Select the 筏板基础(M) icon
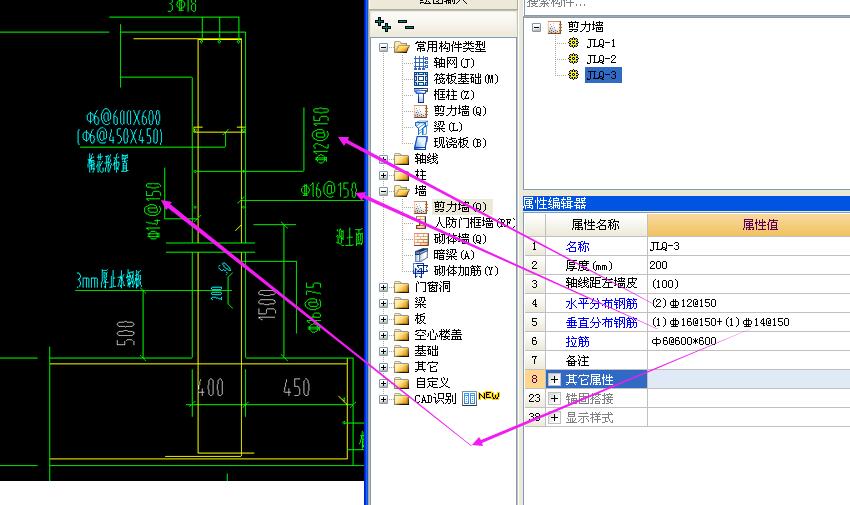The image size is (850, 505). [421, 79]
